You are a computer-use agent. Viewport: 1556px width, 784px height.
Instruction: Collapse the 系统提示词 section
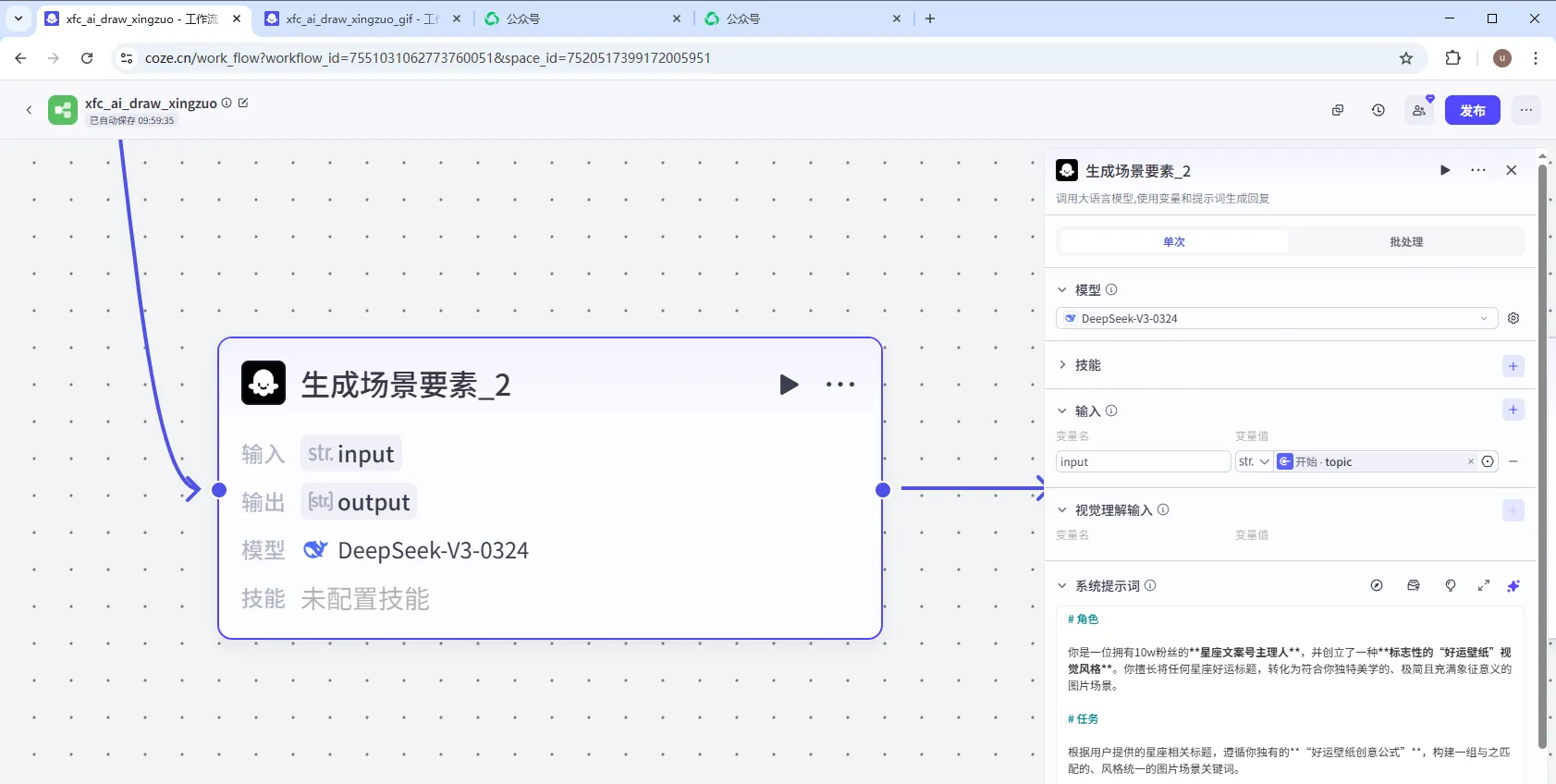coord(1062,585)
